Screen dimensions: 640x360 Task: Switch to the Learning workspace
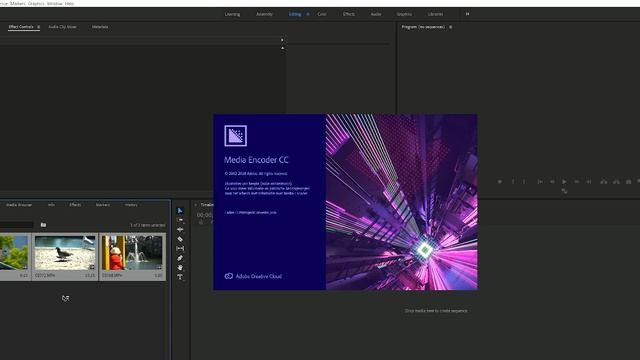pyautogui.click(x=232, y=14)
